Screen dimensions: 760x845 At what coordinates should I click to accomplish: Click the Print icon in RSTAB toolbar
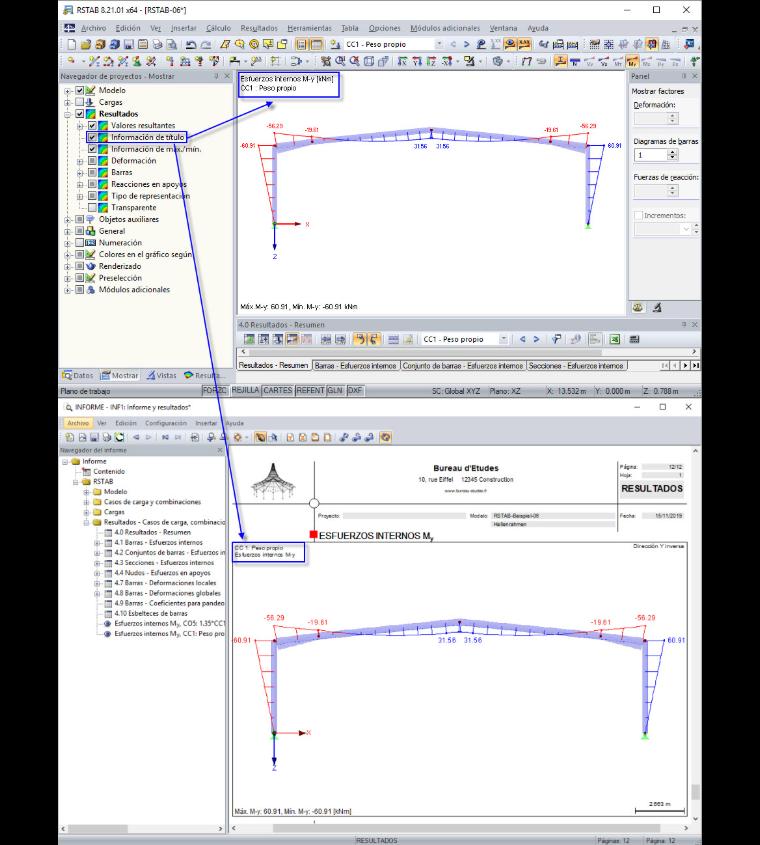(x=157, y=44)
